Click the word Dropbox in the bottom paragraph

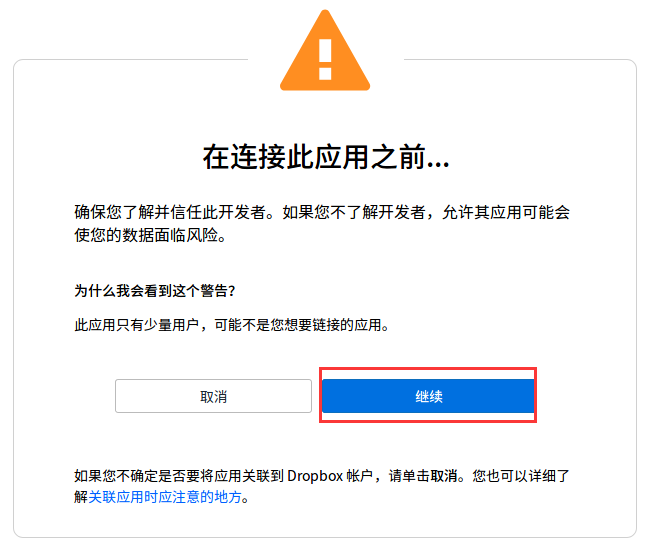315,476
